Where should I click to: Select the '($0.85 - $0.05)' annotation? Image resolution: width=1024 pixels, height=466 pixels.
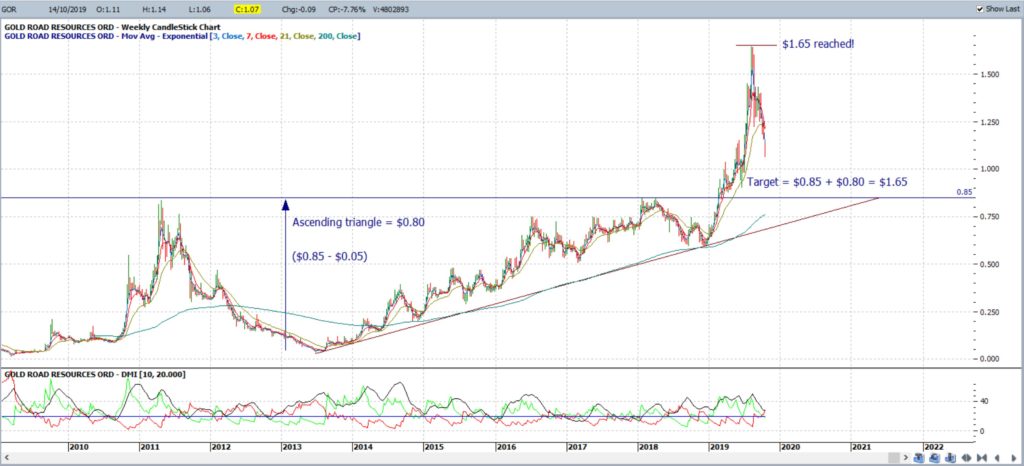coord(330,257)
